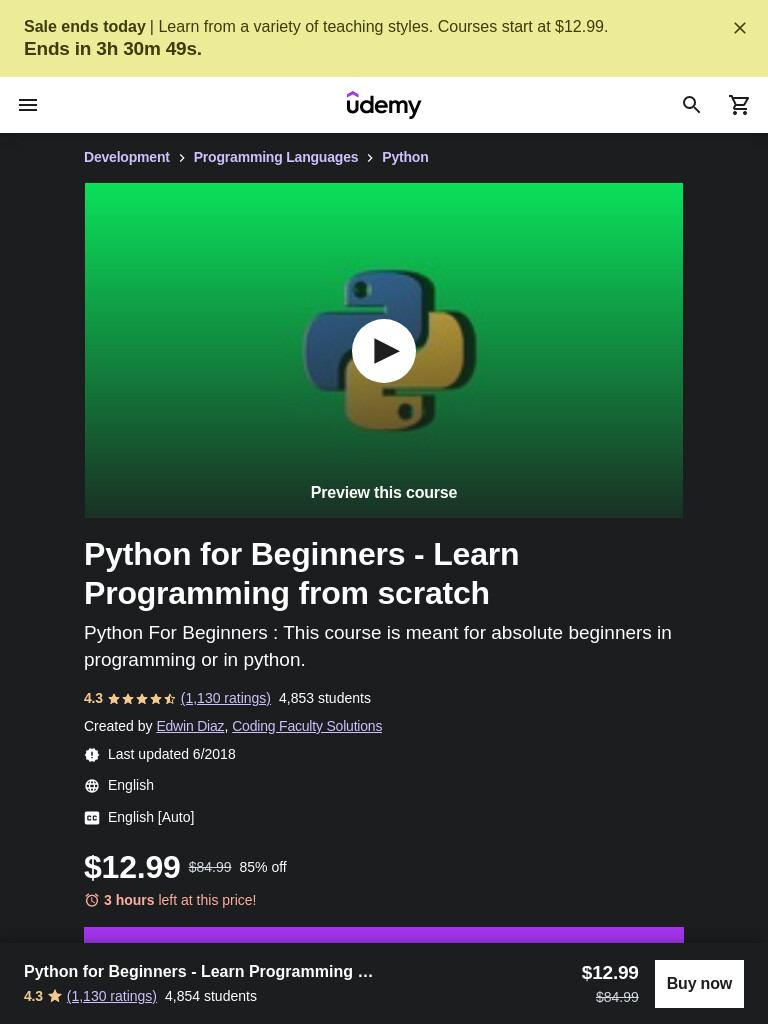Click 'Sale ends today' banner text

point(85,27)
